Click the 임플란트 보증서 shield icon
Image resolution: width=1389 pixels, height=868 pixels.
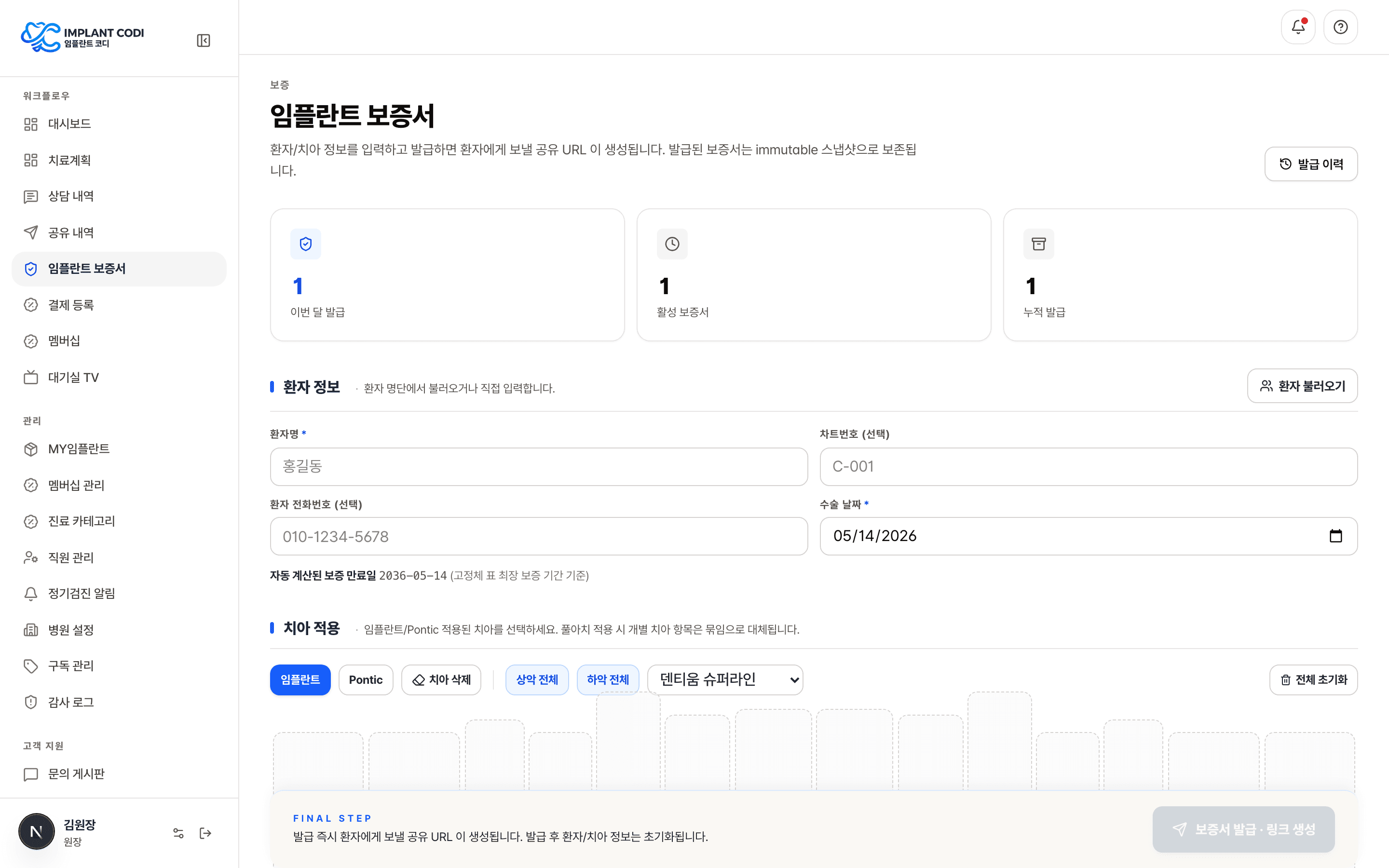31,269
